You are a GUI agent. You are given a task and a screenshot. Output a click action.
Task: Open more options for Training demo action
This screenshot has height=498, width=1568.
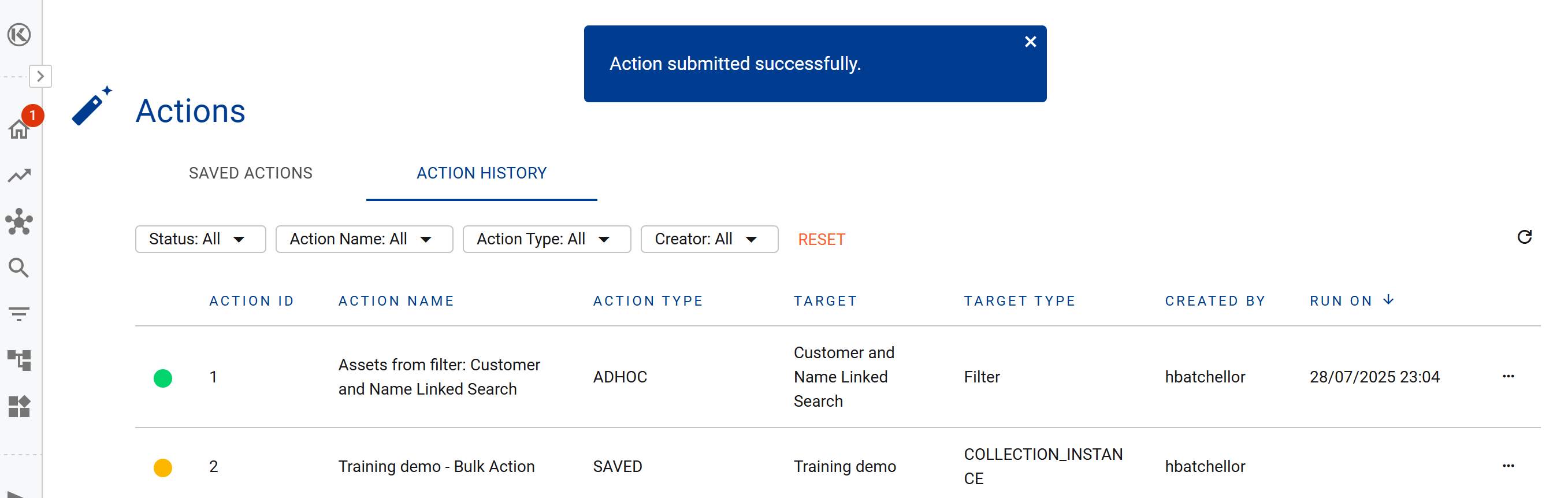click(1508, 466)
